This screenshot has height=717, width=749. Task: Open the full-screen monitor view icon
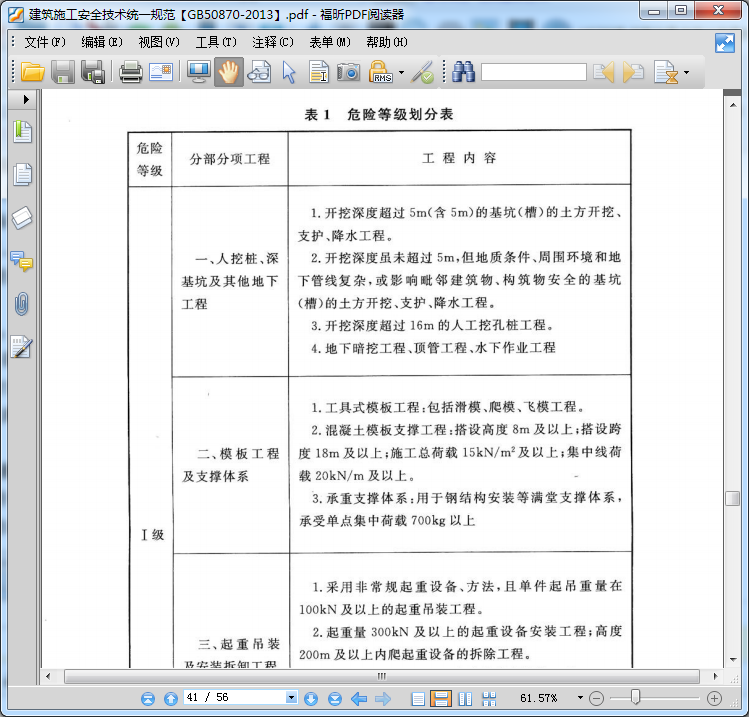click(x=199, y=73)
